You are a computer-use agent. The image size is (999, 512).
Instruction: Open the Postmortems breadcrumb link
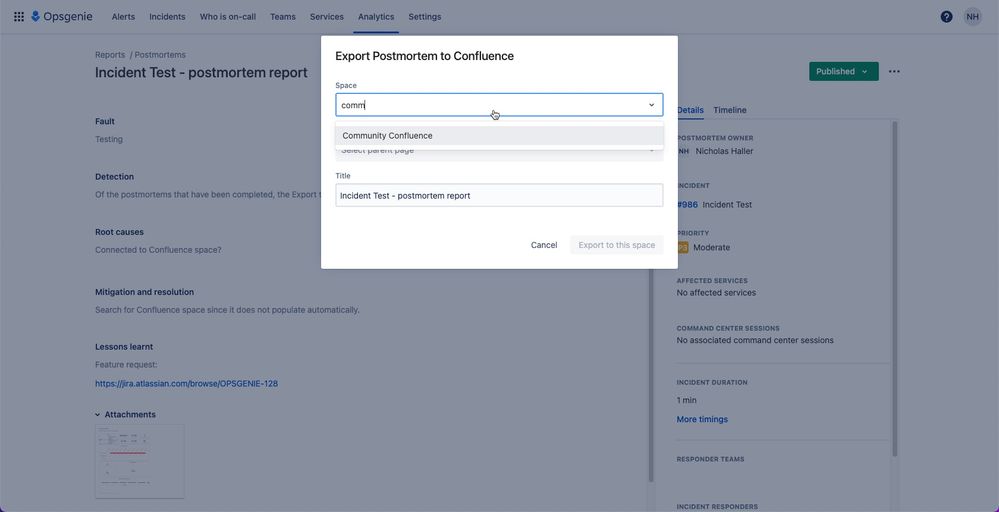pyautogui.click(x=160, y=55)
